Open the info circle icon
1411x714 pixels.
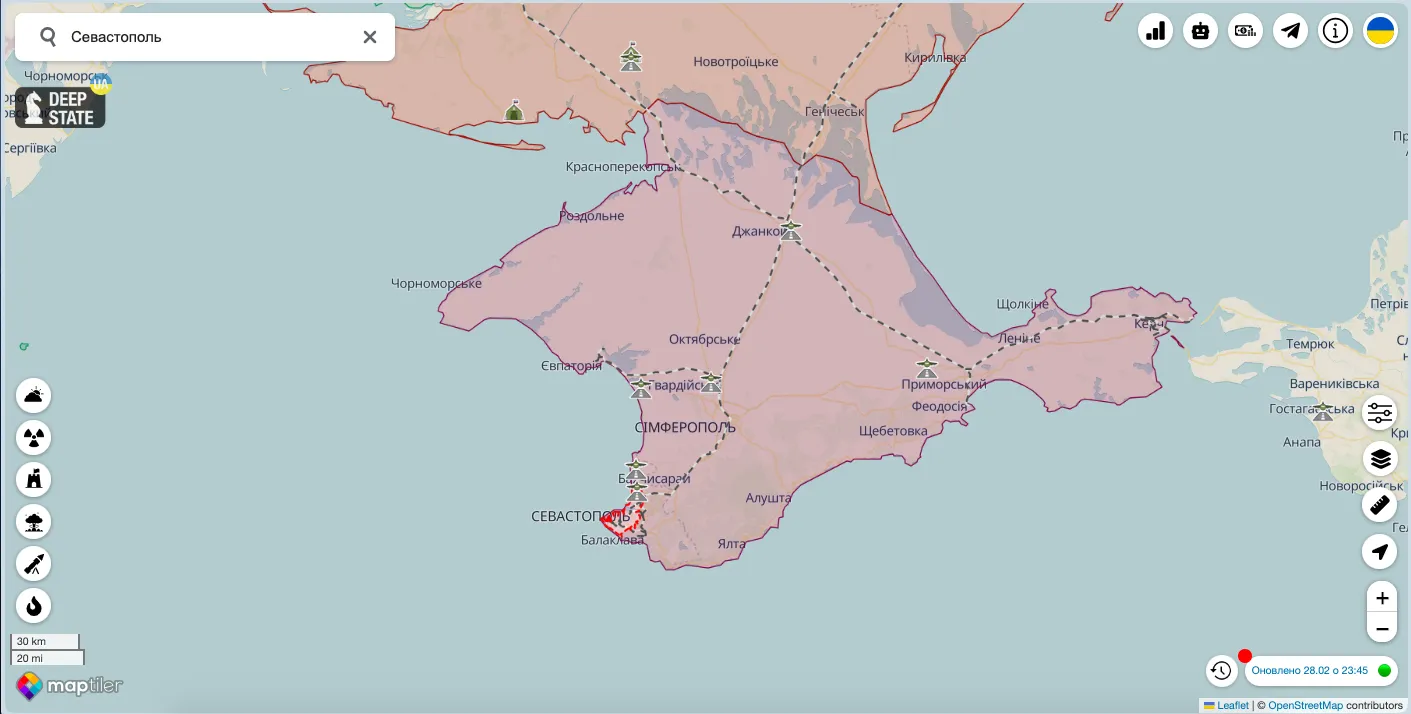(x=1335, y=31)
